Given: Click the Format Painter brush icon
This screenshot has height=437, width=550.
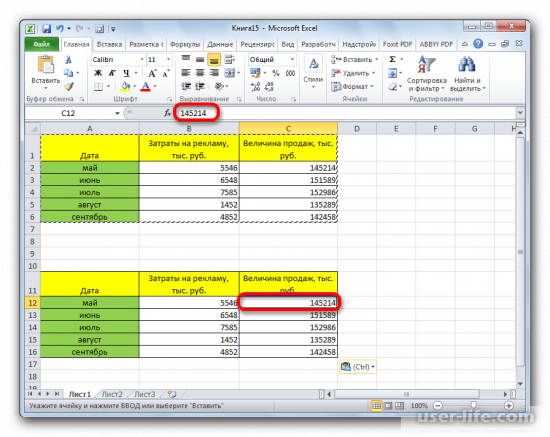Looking at the screenshot, I should coord(69,86).
